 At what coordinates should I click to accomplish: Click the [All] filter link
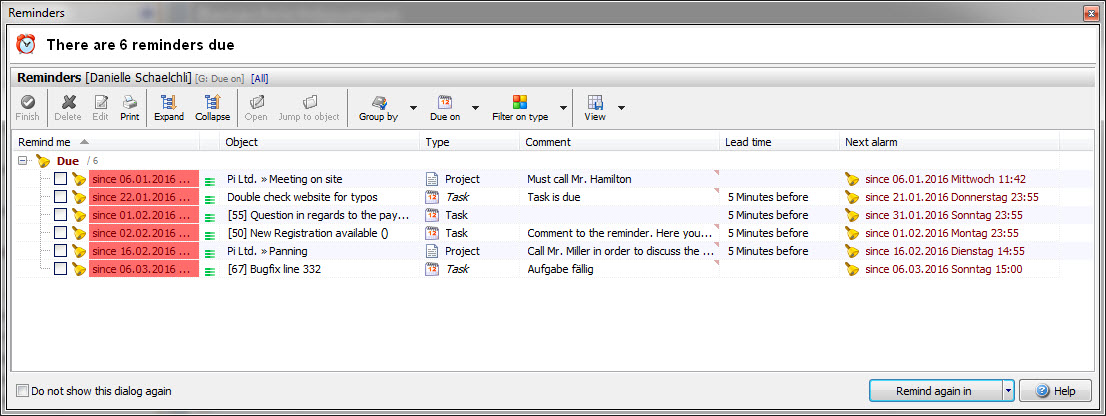[x=259, y=78]
